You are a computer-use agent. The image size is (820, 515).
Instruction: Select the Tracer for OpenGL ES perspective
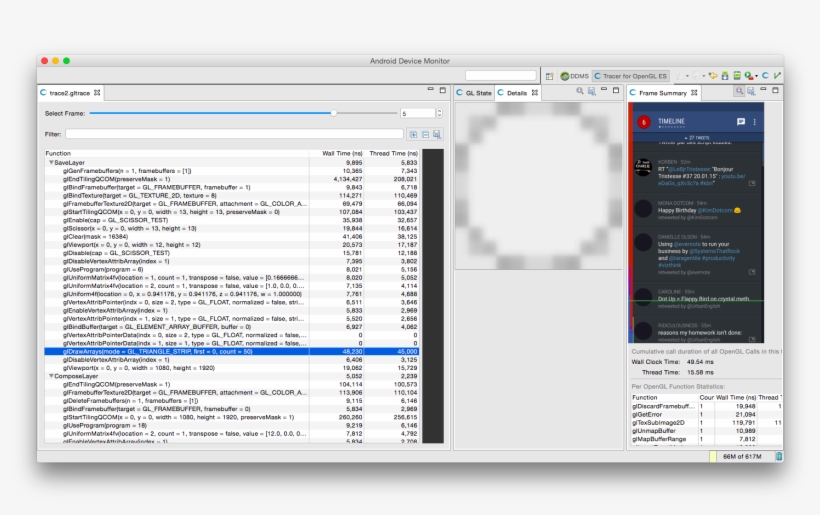pos(631,76)
